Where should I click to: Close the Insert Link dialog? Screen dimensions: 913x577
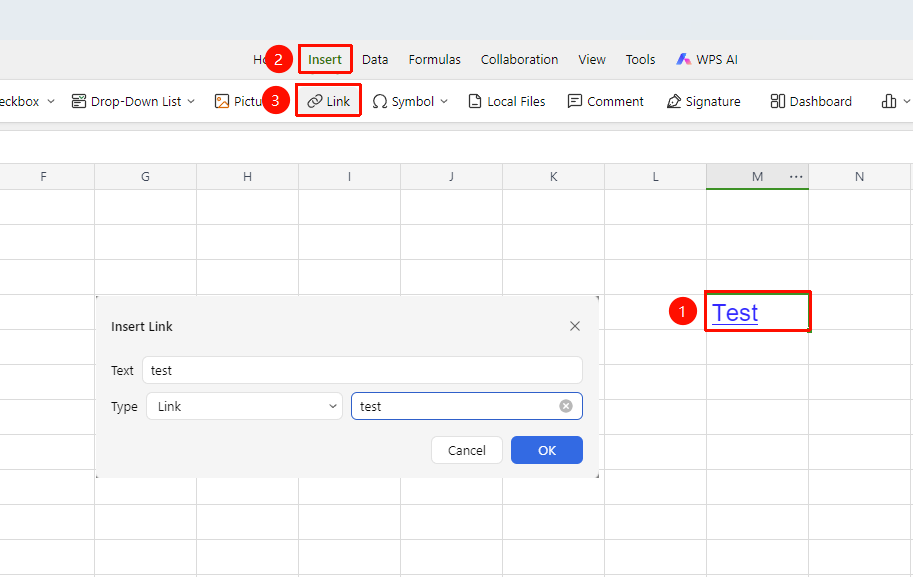coord(575,326)
